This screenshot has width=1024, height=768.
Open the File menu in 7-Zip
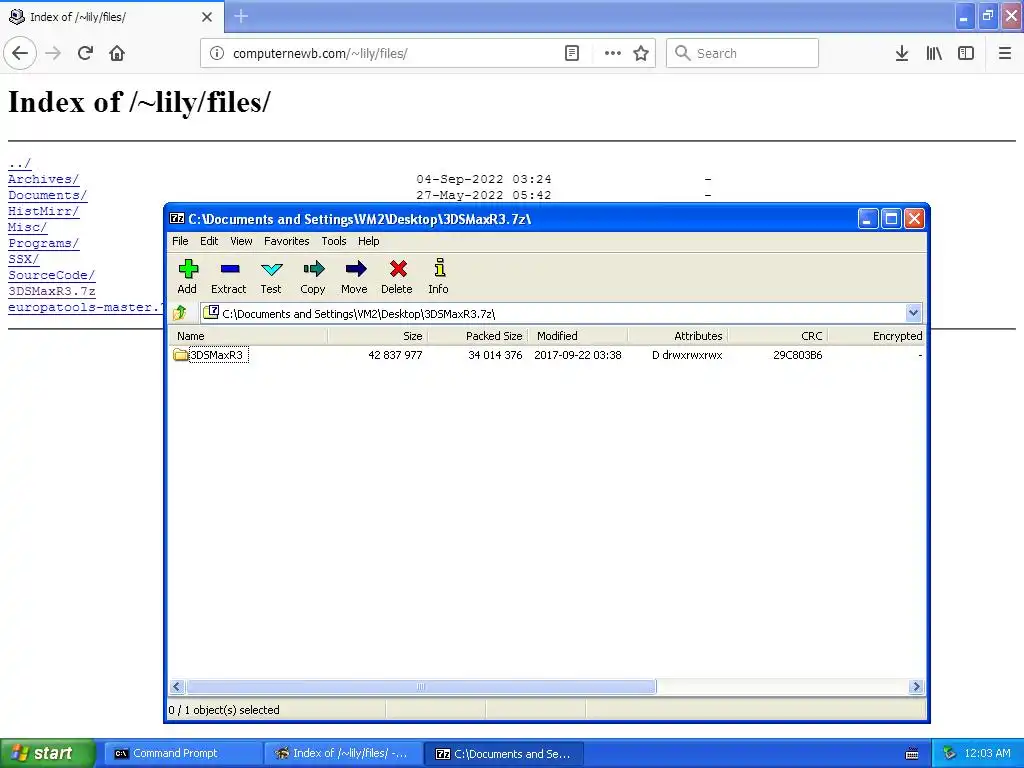(x=180, y=241)
